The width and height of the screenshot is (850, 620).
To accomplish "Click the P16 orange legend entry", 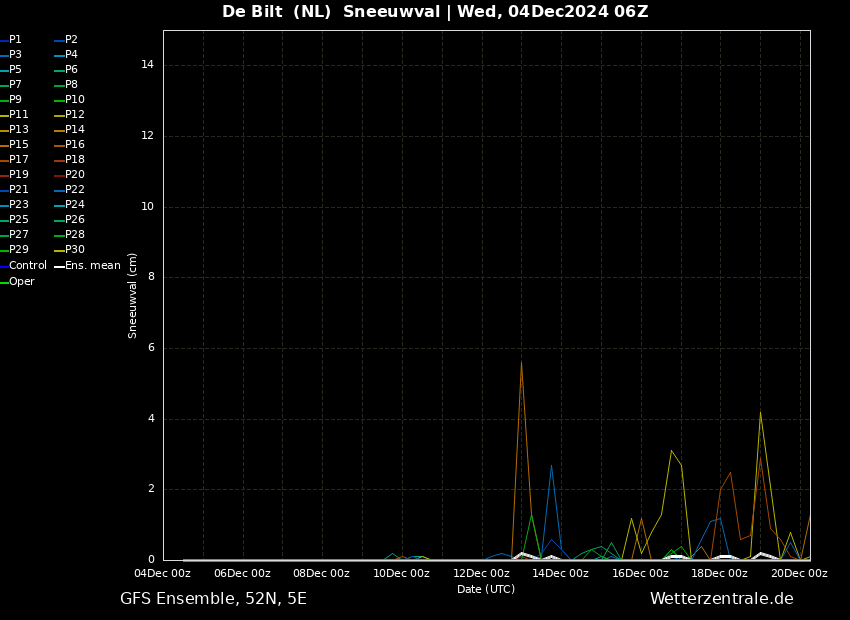I will [x=74, y=145].
